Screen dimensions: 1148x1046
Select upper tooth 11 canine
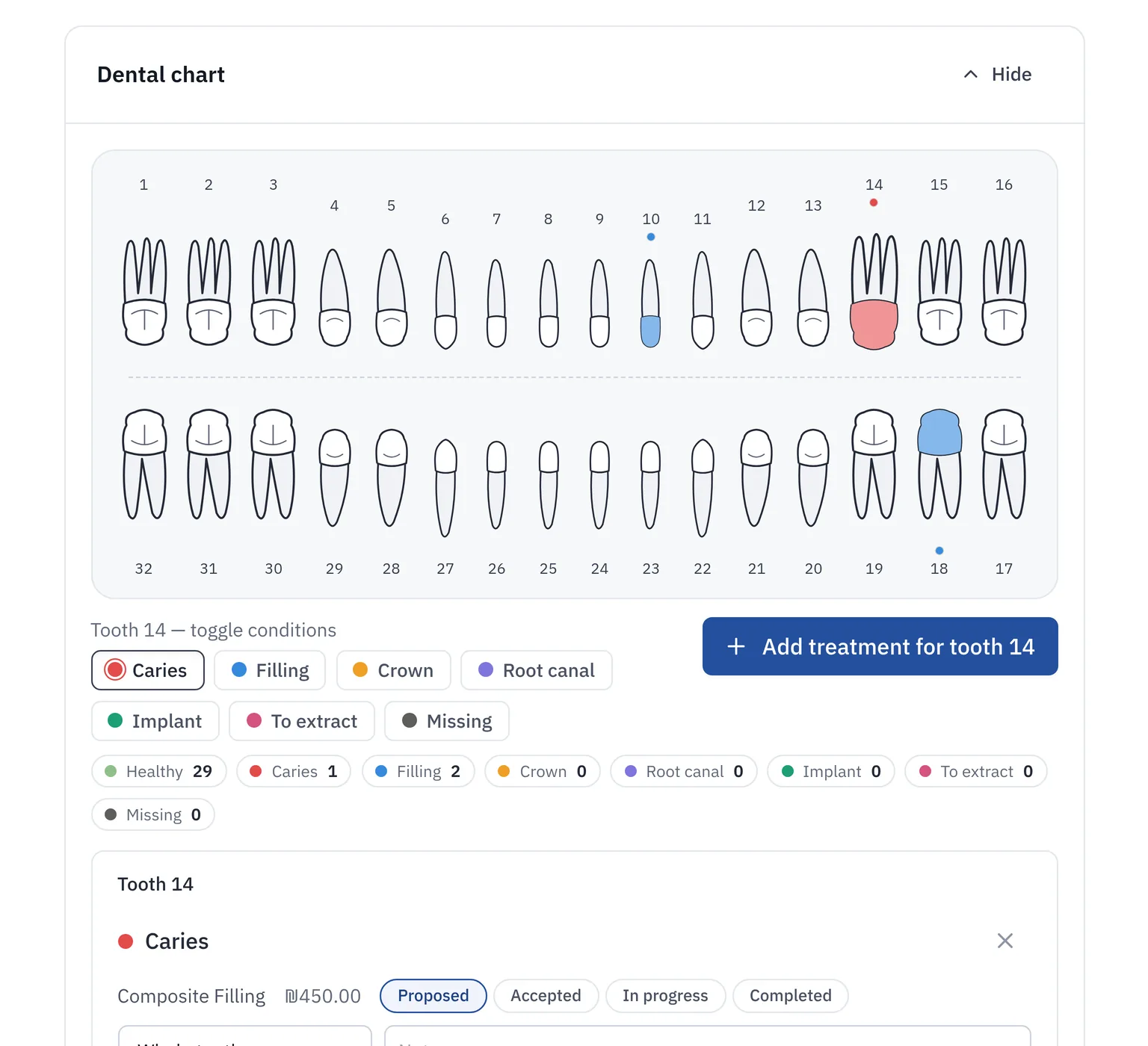pos(703,300)
